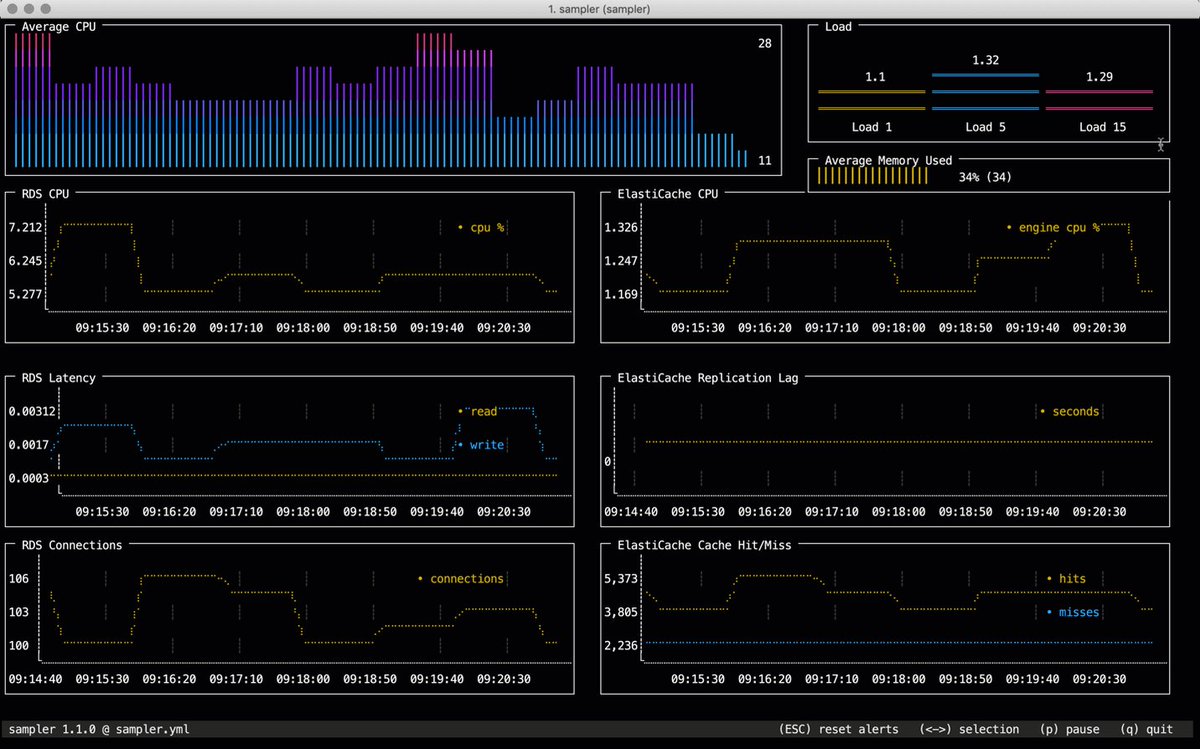This screenshot has width=1200, height=749.
Task: Click 09:20:30 on the ElastiCache CPU time axis
Action: point(1099,327)
